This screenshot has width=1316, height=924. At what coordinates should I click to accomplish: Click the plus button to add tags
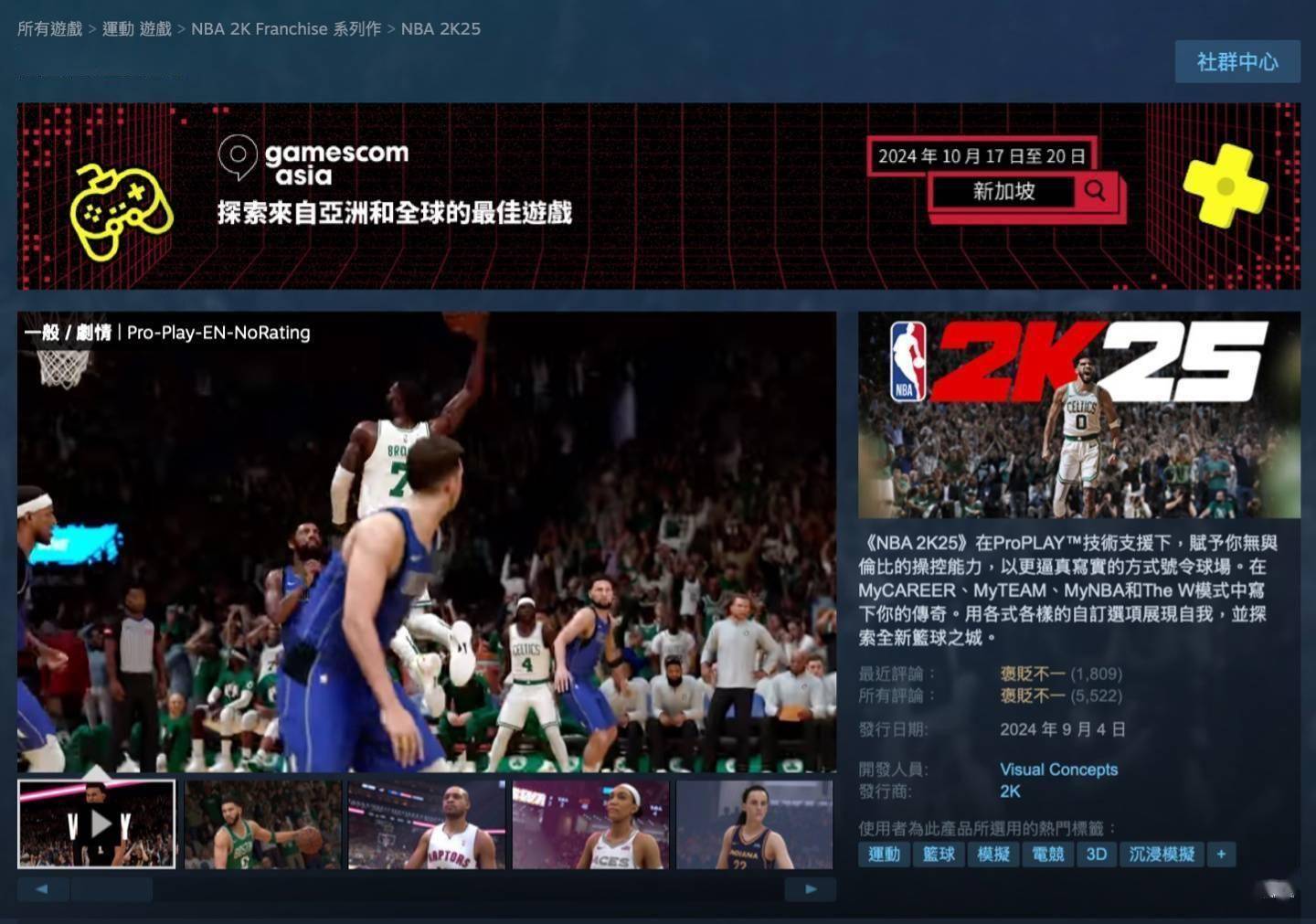pyautogui.click(x=1221, y=855)
